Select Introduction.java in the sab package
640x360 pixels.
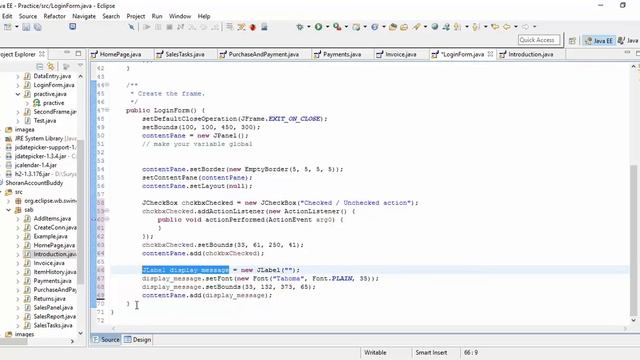[x=50, y=254]
